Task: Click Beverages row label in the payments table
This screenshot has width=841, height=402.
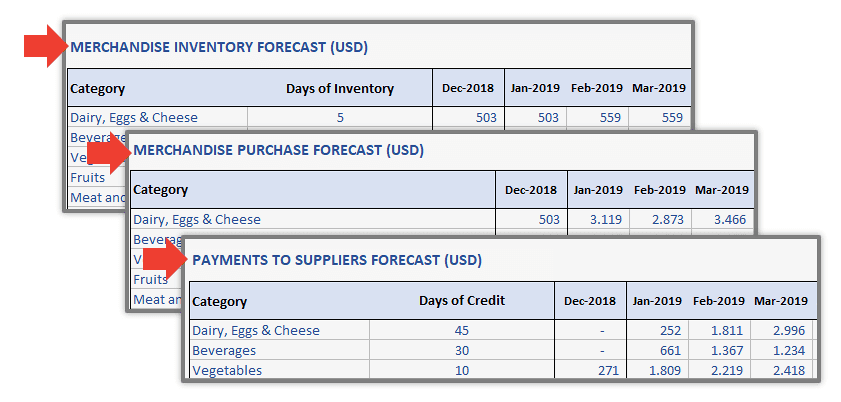Action: point(224,351)
